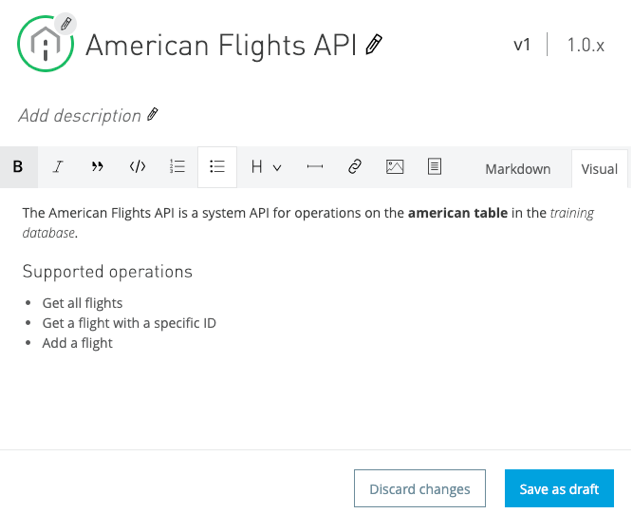Switch to the Markdown tab
The width and height of the screenshot is (631, 514).
point(518,169)
